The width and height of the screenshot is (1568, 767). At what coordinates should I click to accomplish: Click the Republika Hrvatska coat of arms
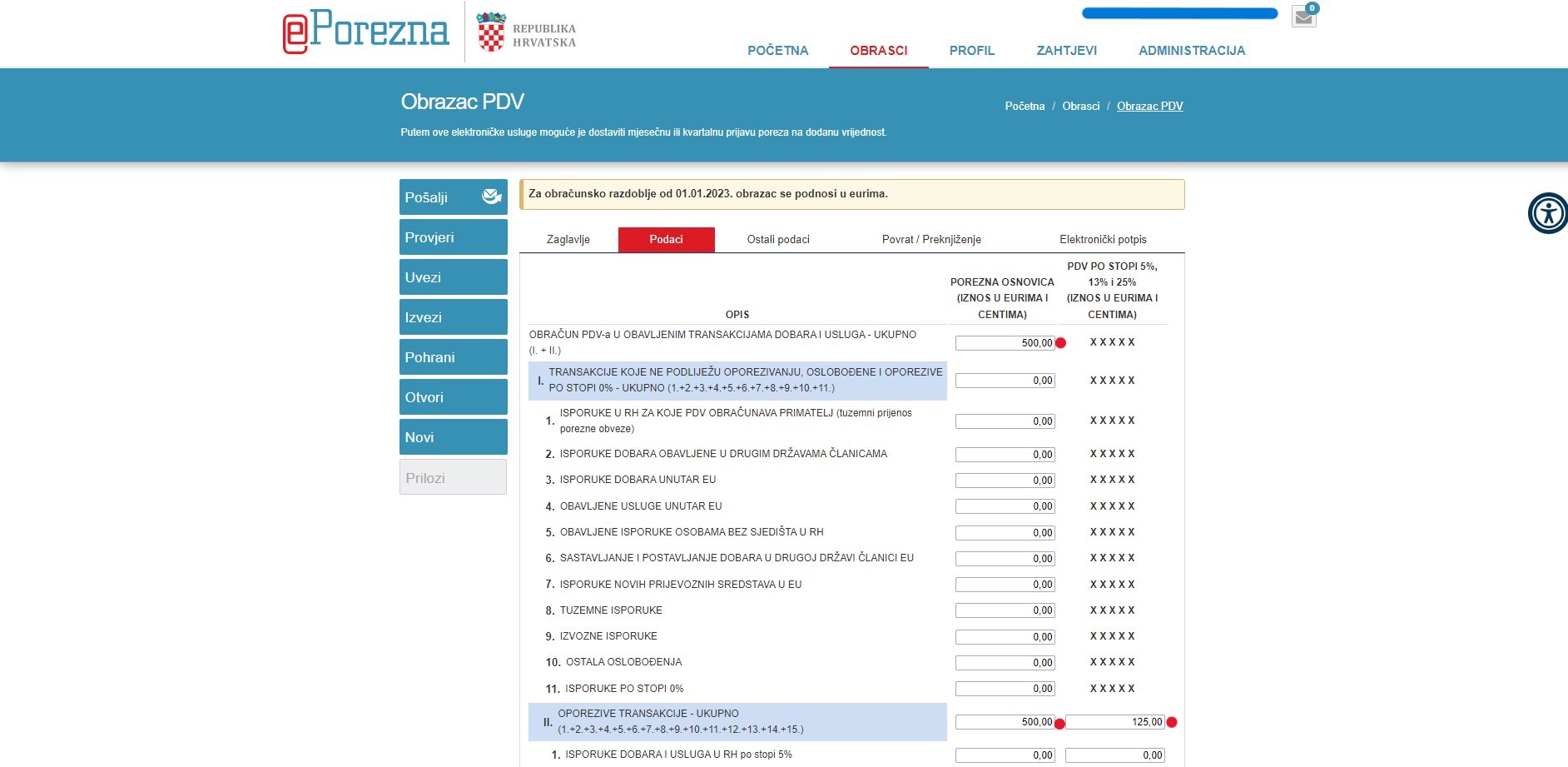pyautogui.click(x=491, y=32)
